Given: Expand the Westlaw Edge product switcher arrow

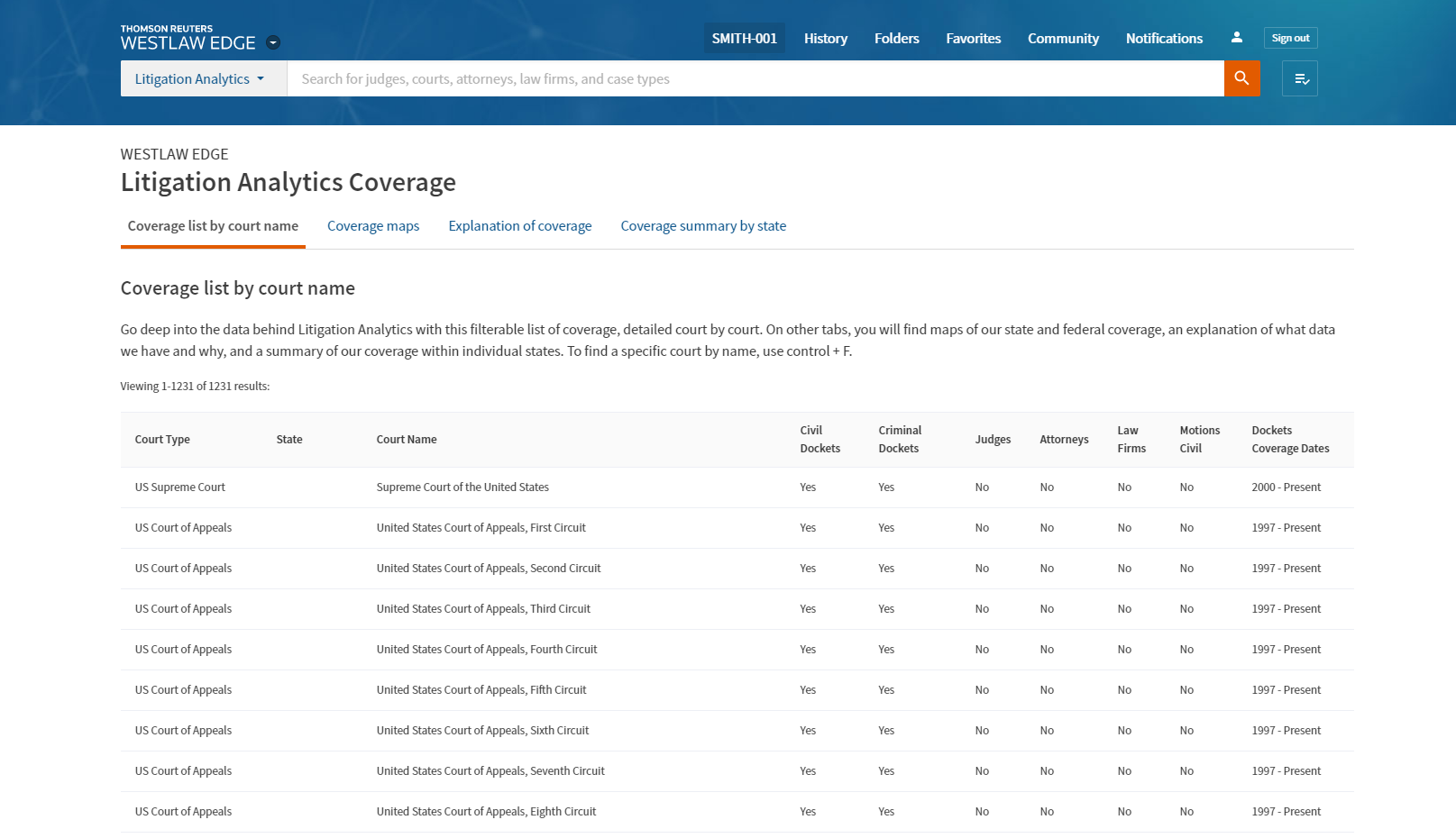Looking at the screenshot, I should click(x=273, y=42).
